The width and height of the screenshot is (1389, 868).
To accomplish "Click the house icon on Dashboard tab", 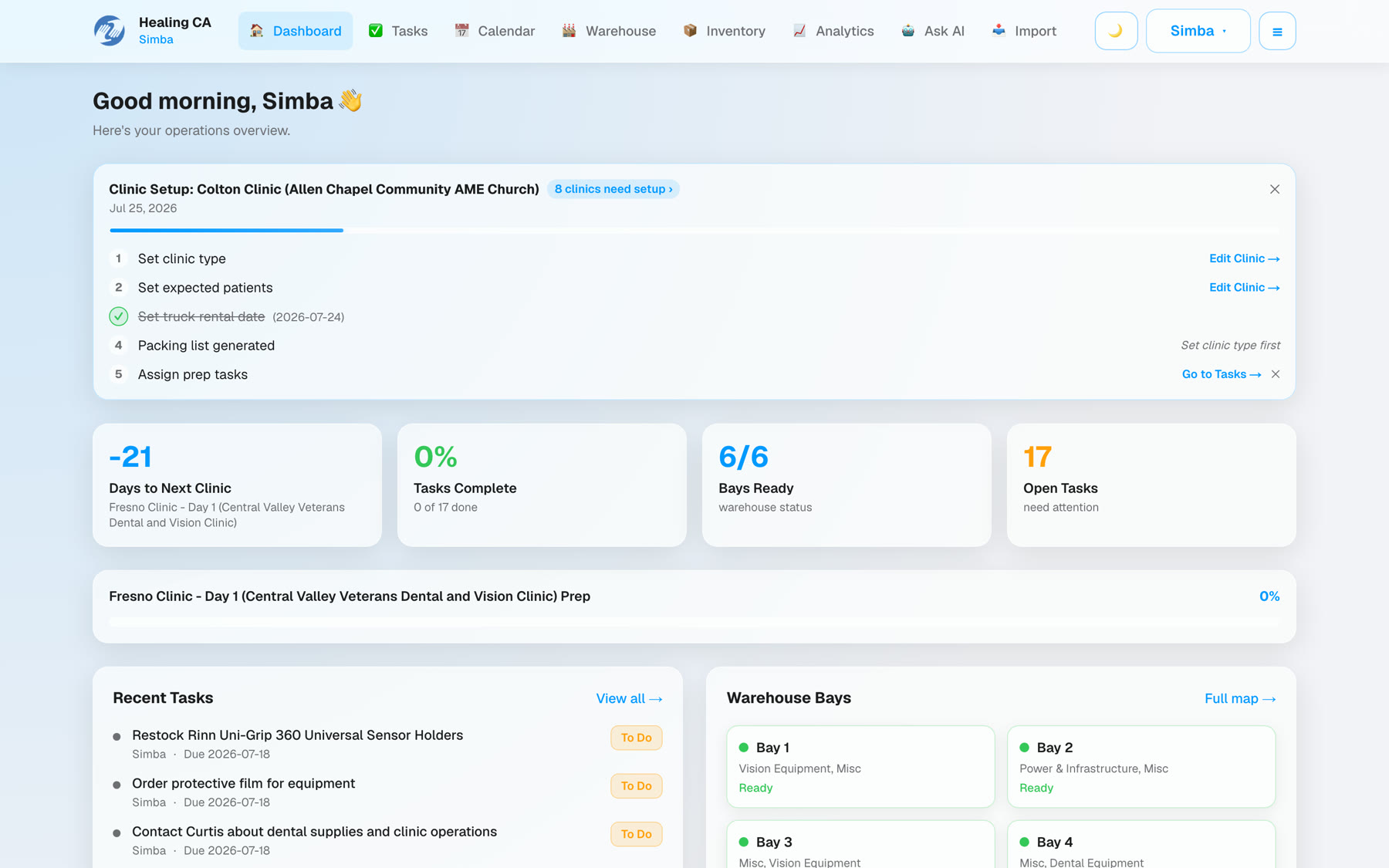I will [257, 31].
